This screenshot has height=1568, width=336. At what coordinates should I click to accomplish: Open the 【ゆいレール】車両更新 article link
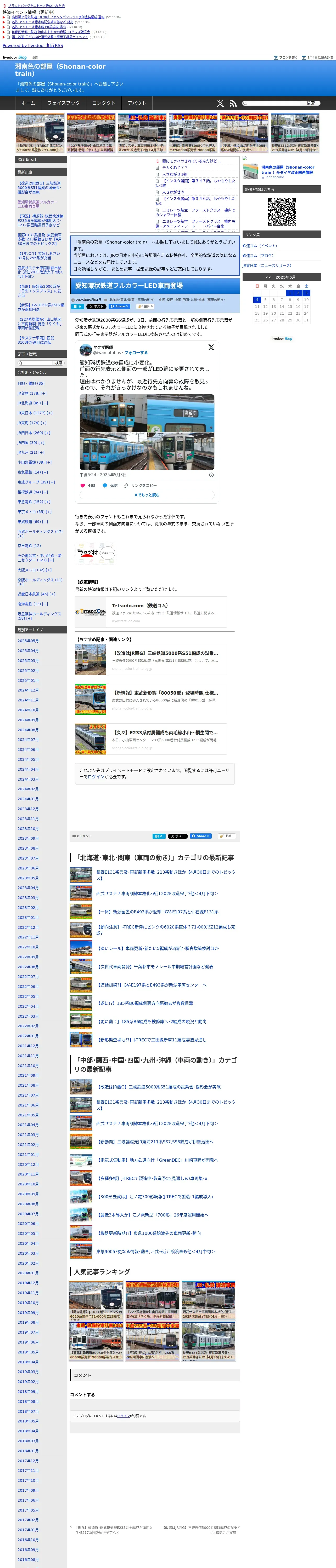point(157,949)
